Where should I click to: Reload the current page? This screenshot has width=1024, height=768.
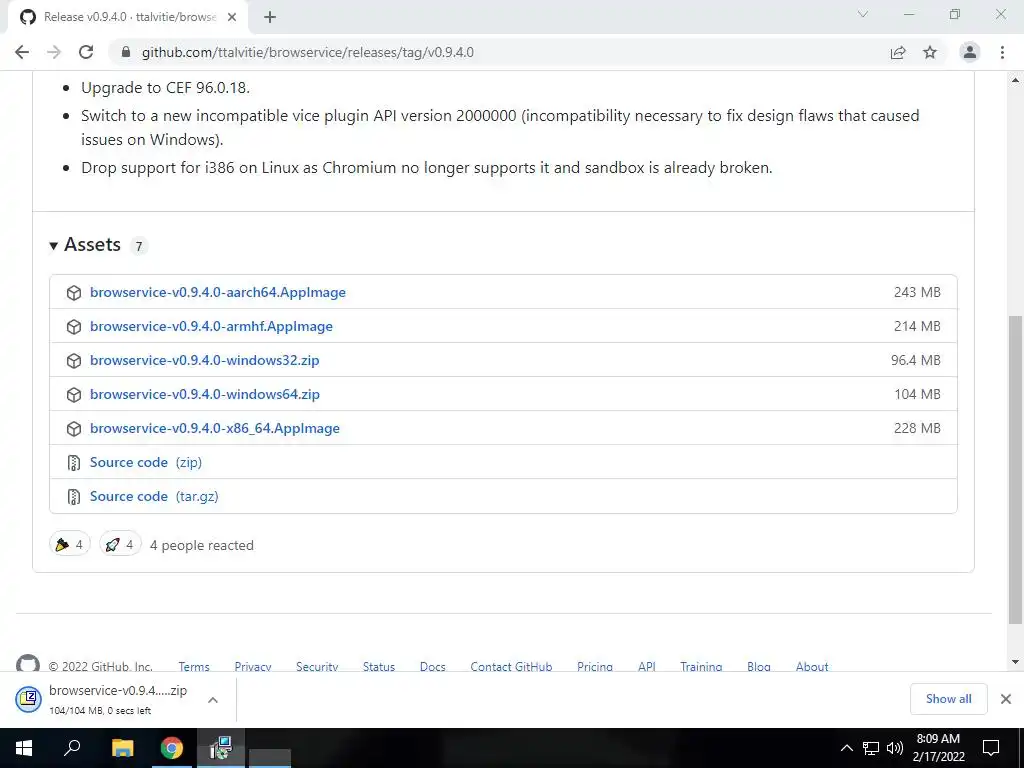[x=86, y=52]
